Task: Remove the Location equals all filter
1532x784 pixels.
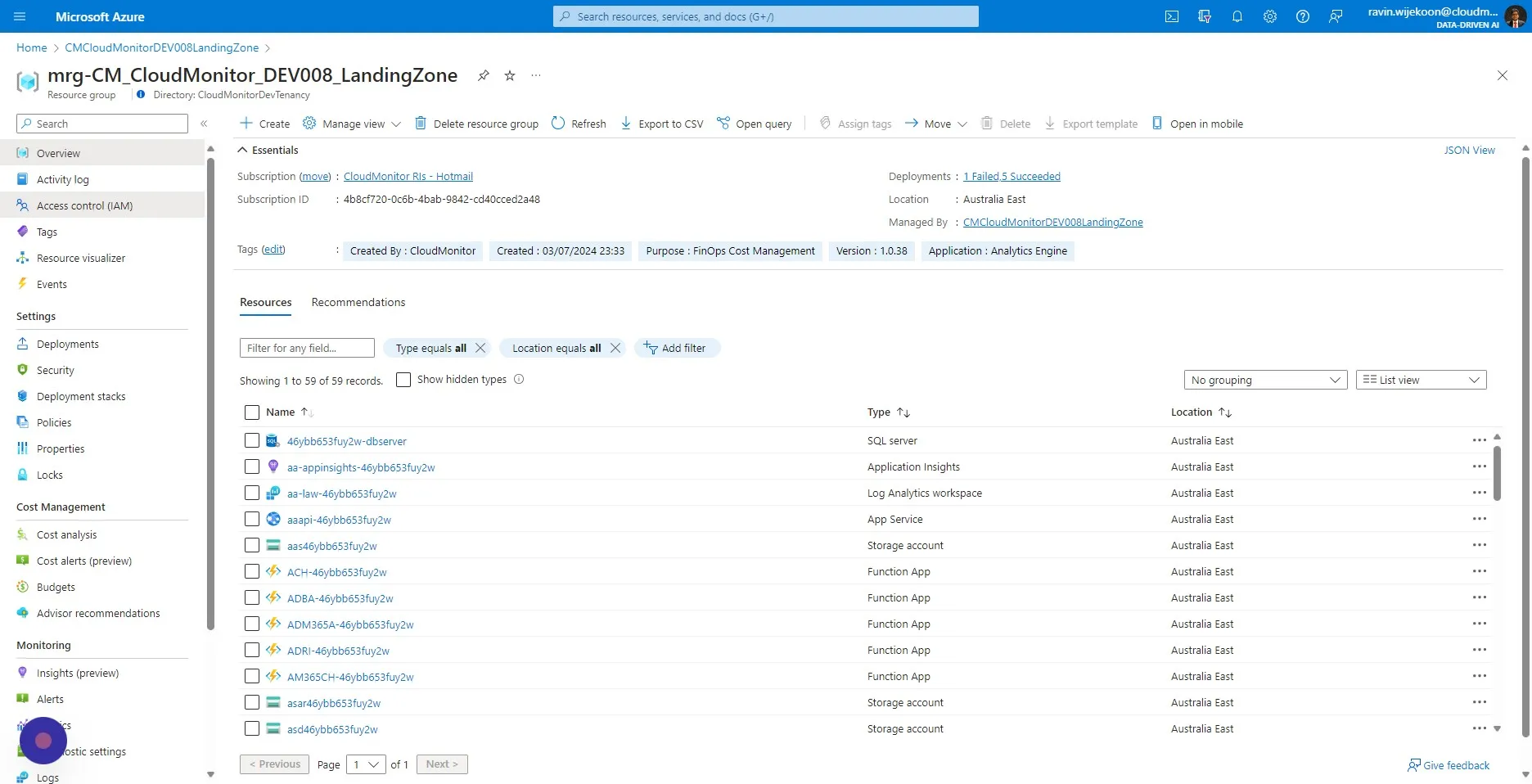Action: (x=615, y=348)
